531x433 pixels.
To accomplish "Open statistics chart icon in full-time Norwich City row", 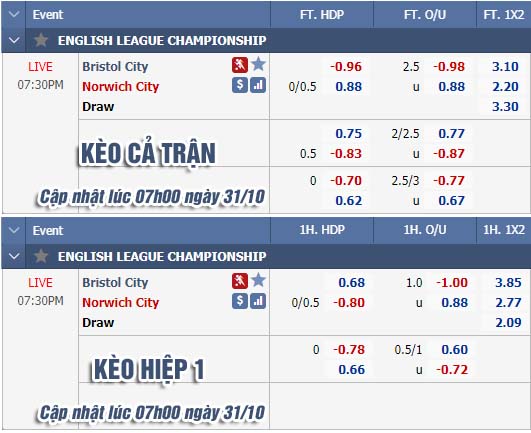I will 258,85.
